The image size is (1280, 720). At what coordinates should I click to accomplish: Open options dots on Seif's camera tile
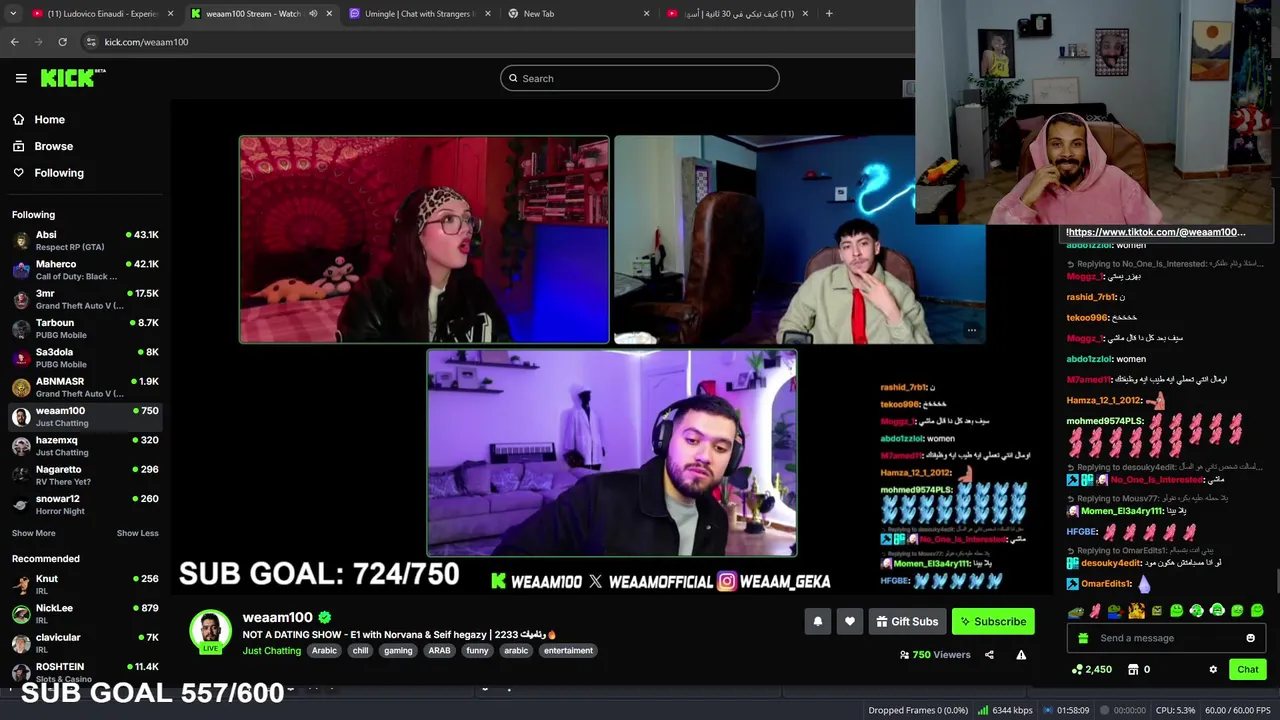click(971, 330)
